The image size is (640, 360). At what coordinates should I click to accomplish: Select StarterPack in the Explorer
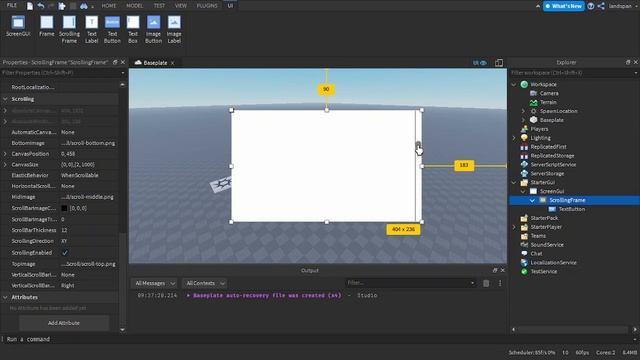(544, 218)
